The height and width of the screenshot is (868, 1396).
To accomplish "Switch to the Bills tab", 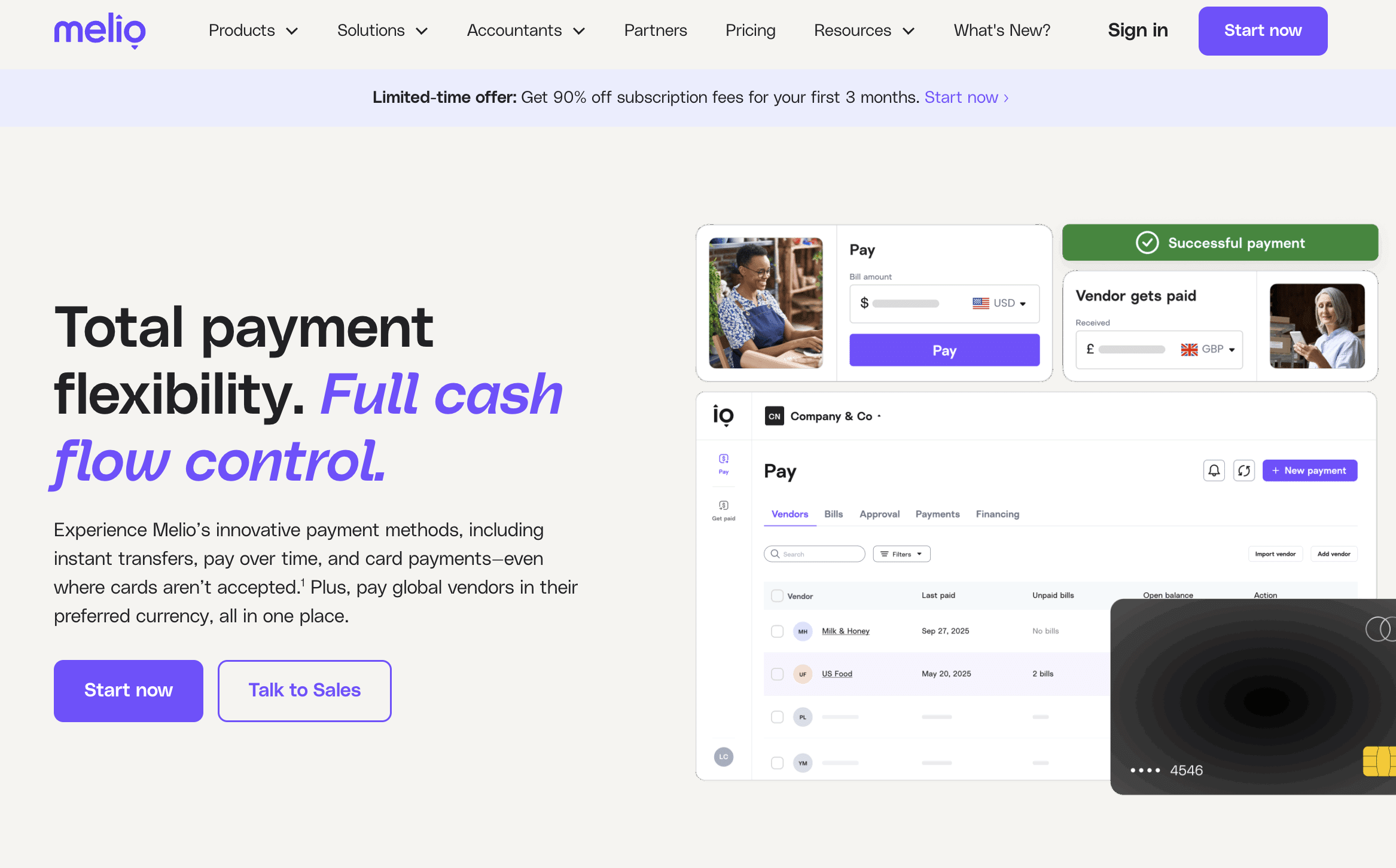I will (x=833, y=514).
